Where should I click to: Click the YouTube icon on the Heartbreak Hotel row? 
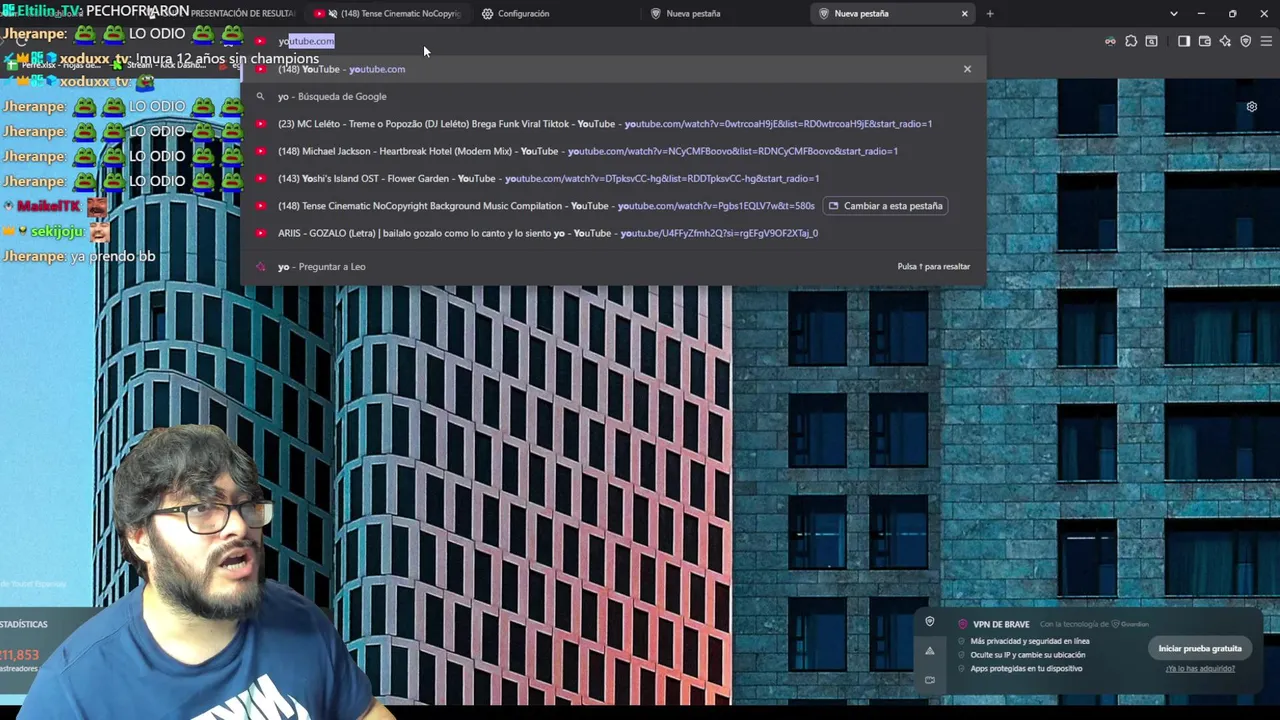[x=261, y=151]
